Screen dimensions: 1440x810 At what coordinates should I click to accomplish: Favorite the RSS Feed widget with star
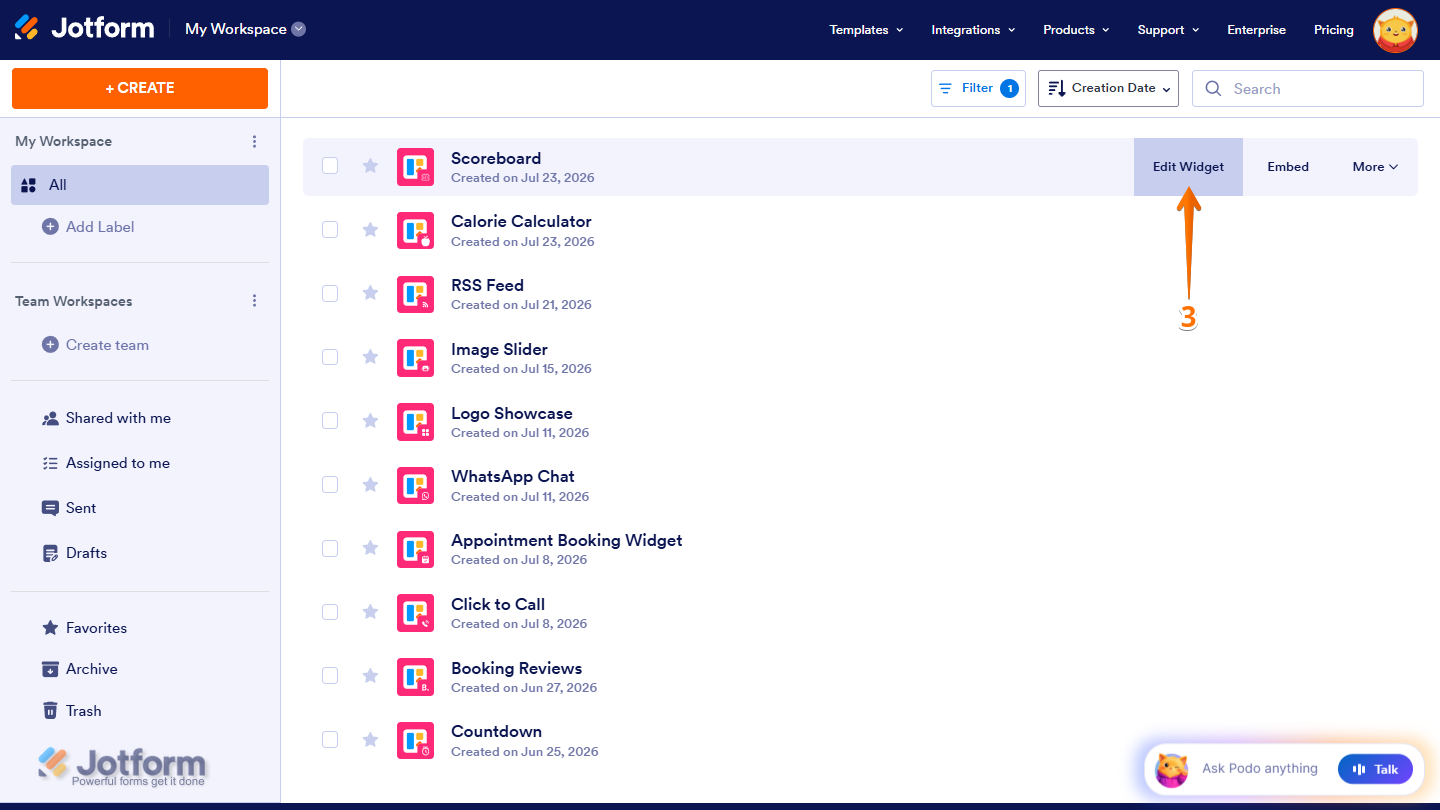tap(370, 293)
